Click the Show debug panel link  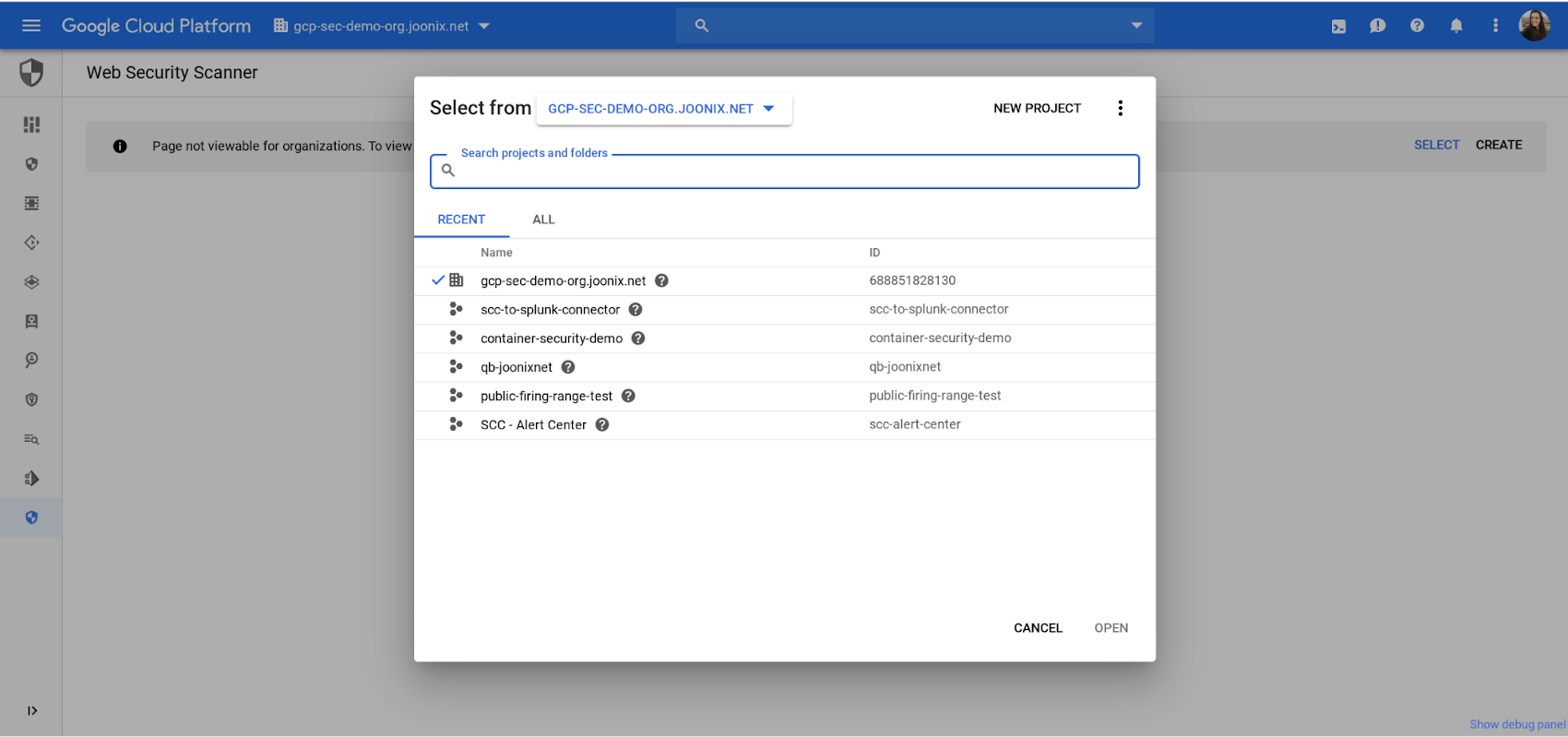[x=1517, y=724]
